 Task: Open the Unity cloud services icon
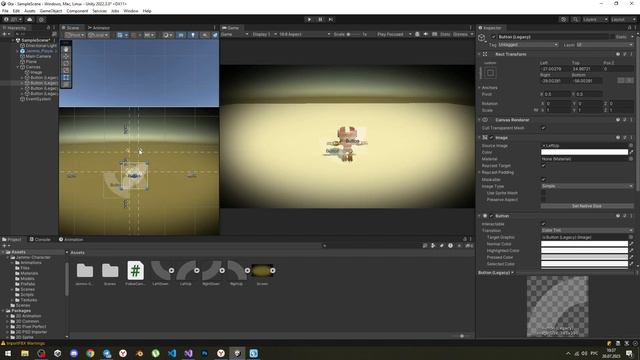pos(29,19)
